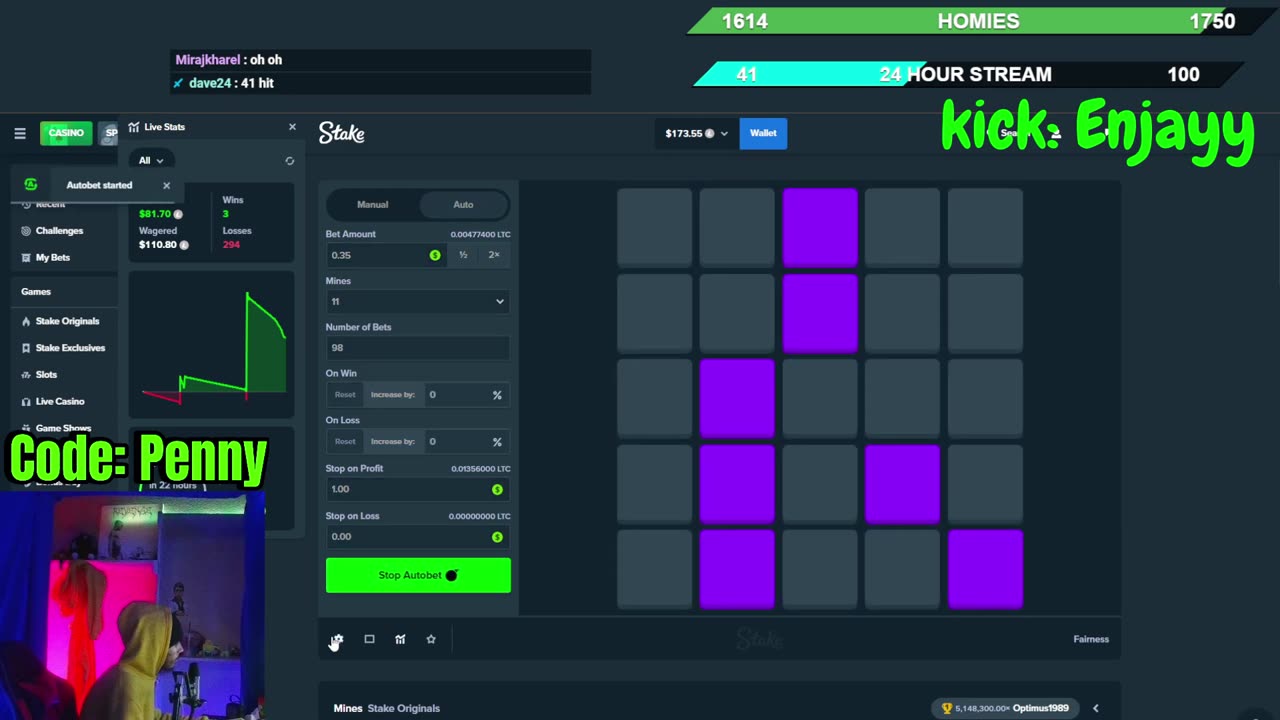Open live stats icon below game
The width and height of the screenshot is (1280, 720).
(x=400, y=639)
